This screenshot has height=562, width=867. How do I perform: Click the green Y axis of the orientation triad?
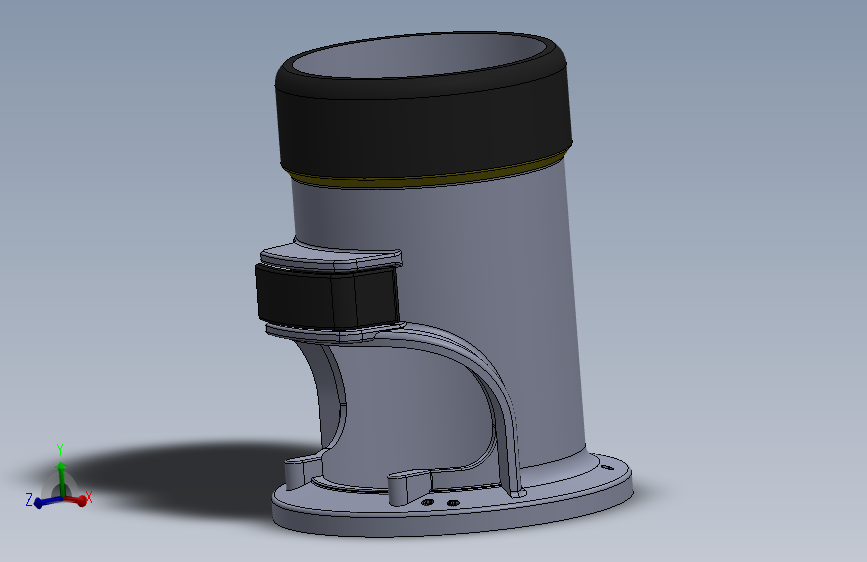[61, 480]
